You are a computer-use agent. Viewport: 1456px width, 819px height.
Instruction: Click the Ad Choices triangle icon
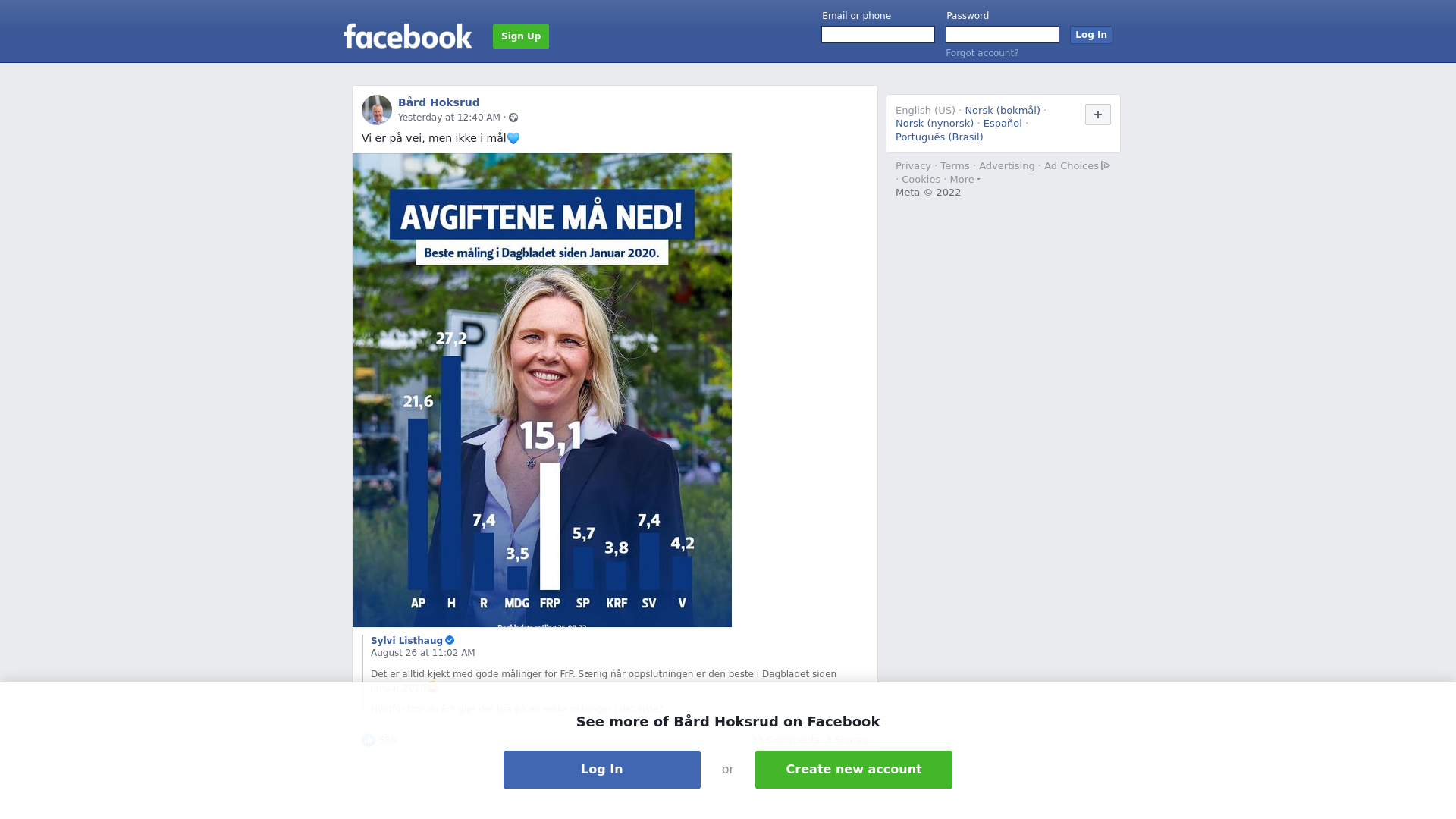coord(1106,165)
